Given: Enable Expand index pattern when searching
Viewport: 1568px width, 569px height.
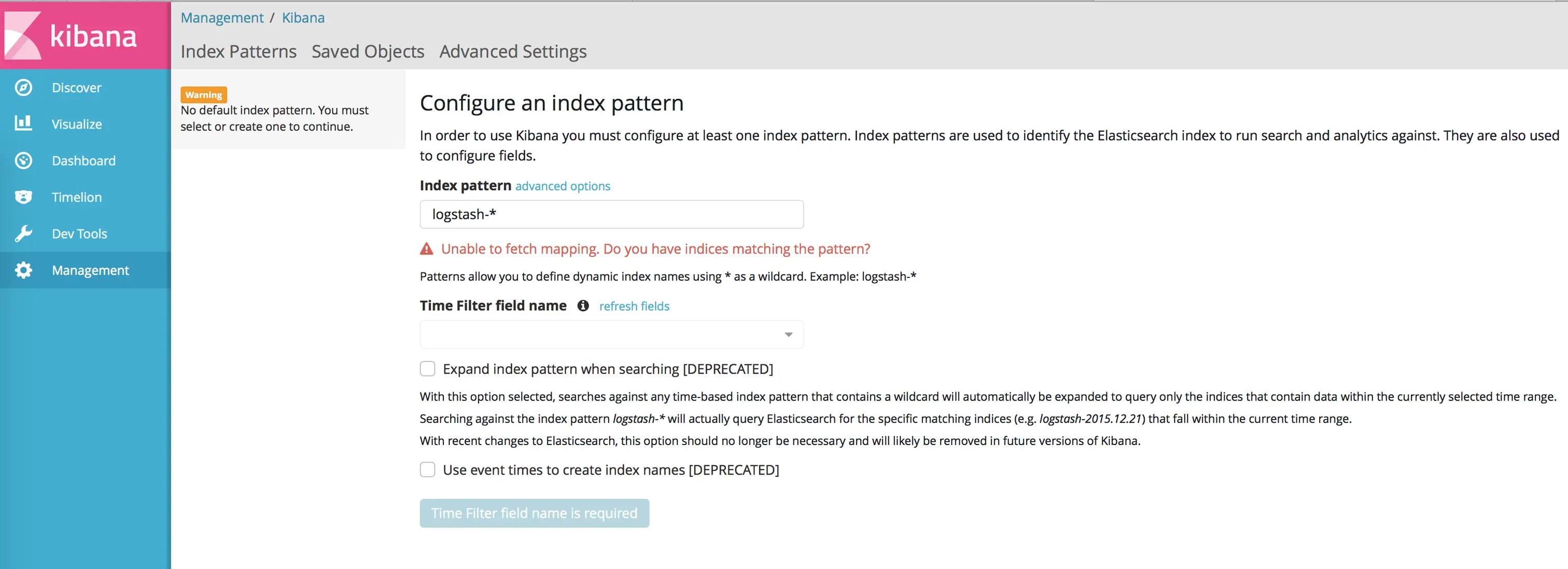Looking at the screenshot, I should coord(428,369).
